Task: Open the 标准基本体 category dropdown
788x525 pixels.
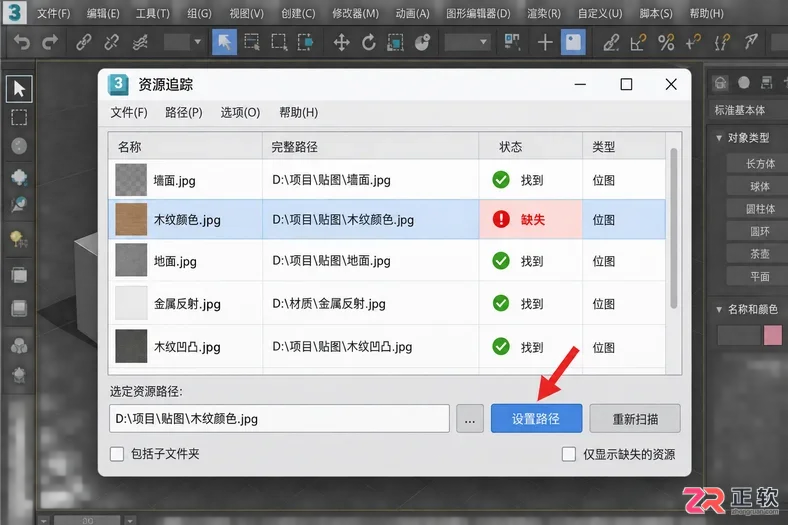Action: point(748,110)
